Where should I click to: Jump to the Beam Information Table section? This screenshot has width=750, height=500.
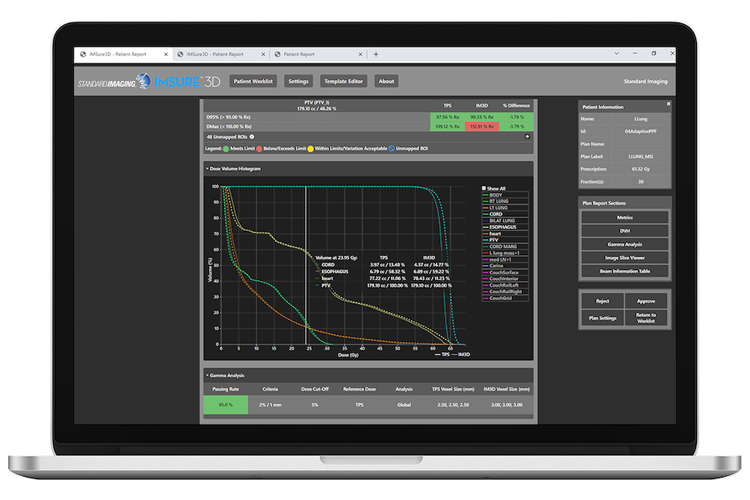coord(625,271)
